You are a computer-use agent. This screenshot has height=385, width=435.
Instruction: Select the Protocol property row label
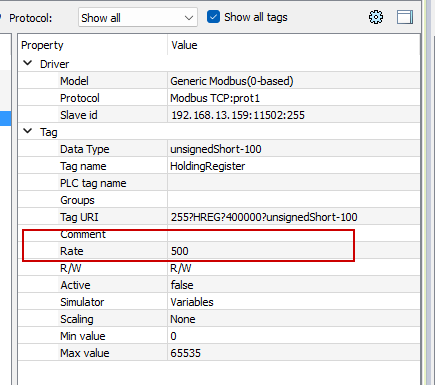(x=80, y=98)
